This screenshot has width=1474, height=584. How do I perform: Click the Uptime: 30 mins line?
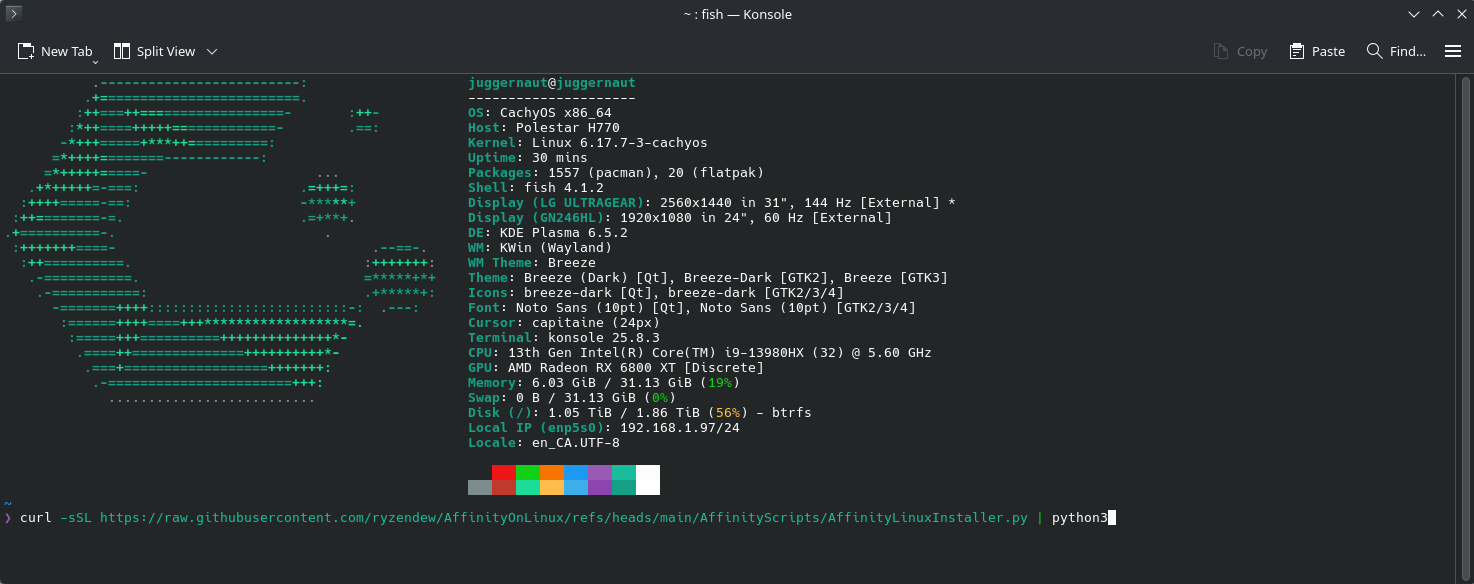click(528, 158)
